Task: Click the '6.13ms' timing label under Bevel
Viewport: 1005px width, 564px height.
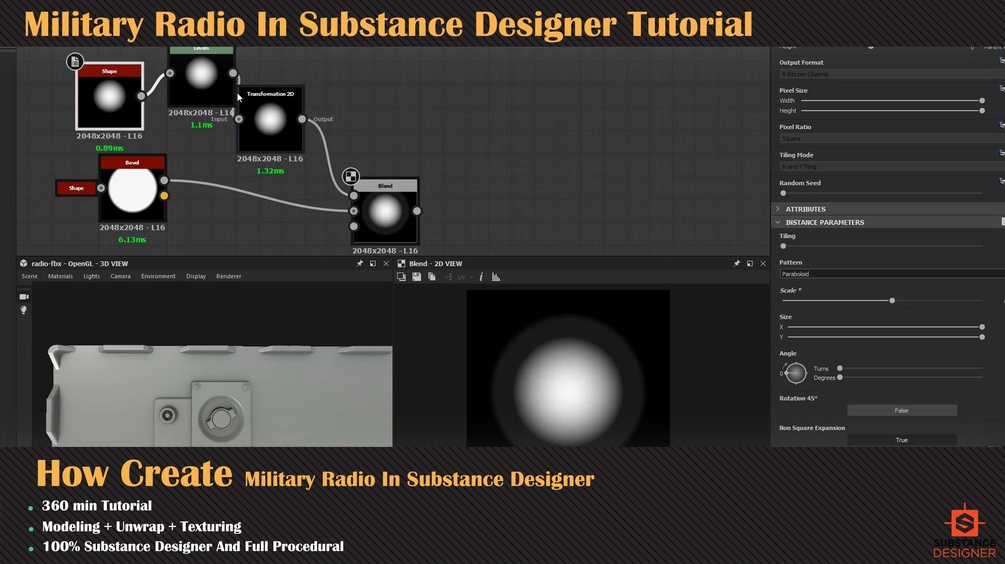Action: click(132, 240)
